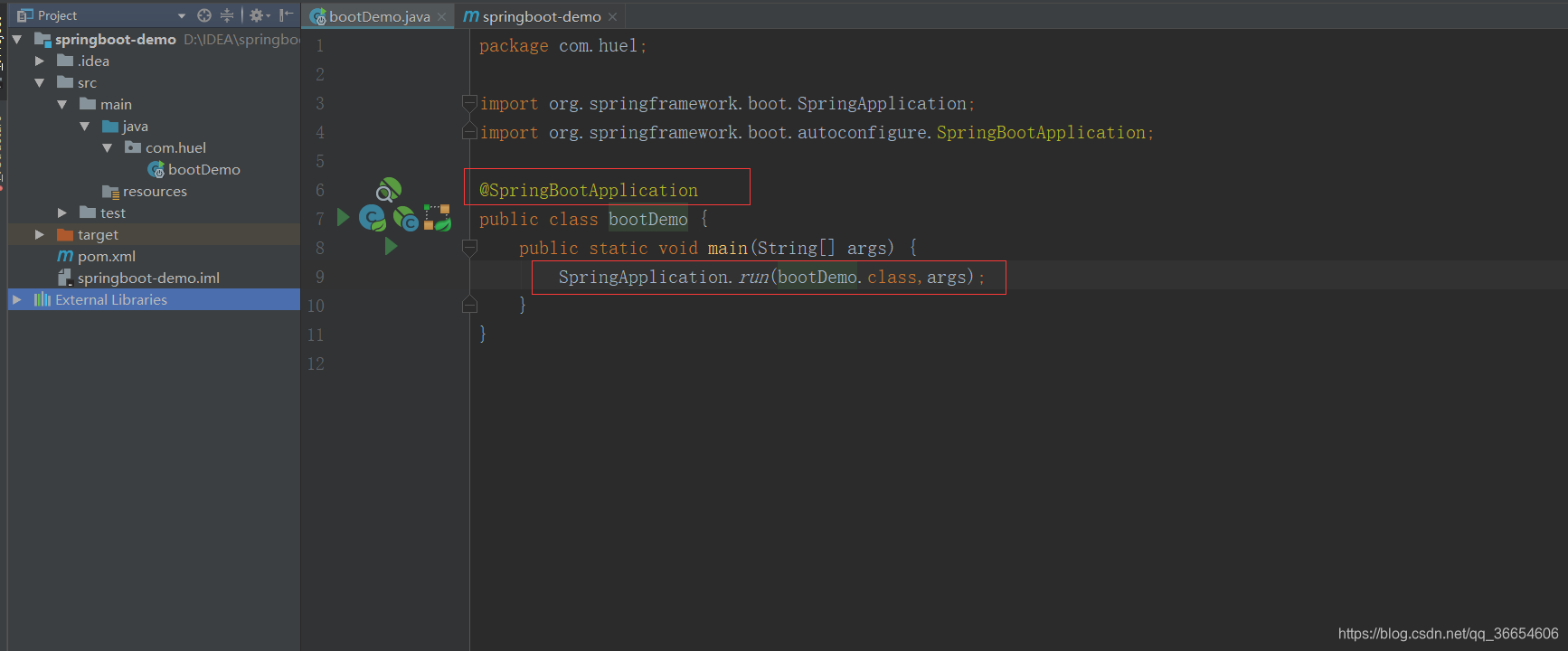This screenshot has height=651, width=1568.
Task: Select the test folder row
Action: pyautogui.click(x=154, y=212)
